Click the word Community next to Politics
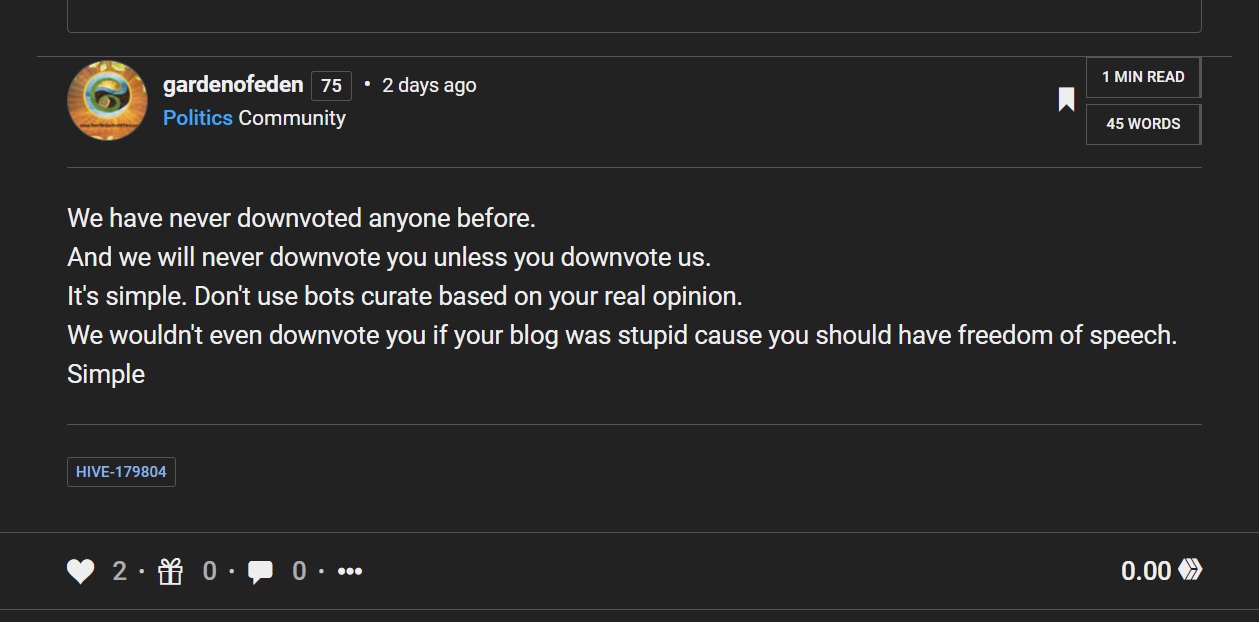This screenshot has height=622, width=1259. pos(292,118)
